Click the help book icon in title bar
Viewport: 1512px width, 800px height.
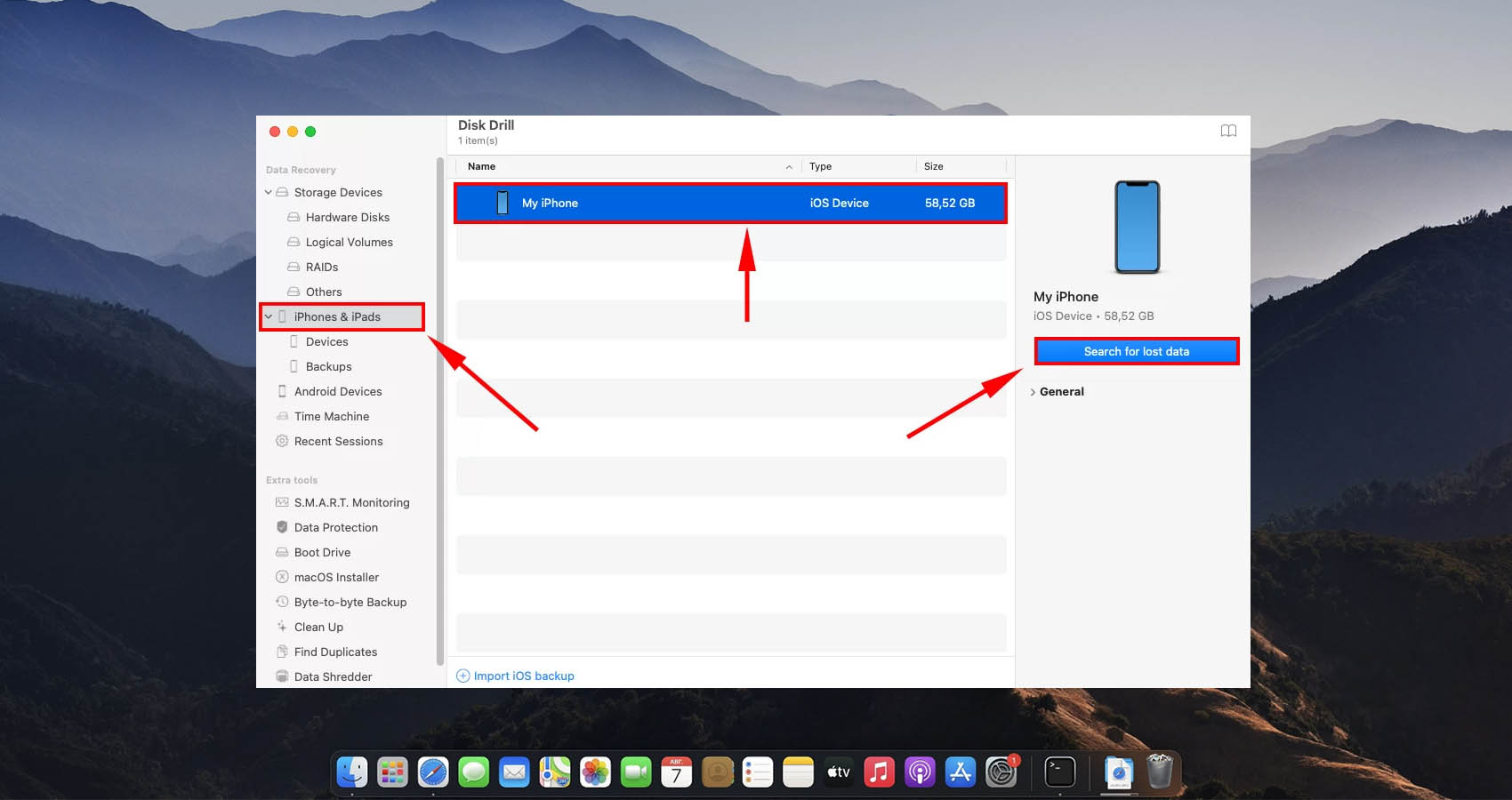point(1228,131)
